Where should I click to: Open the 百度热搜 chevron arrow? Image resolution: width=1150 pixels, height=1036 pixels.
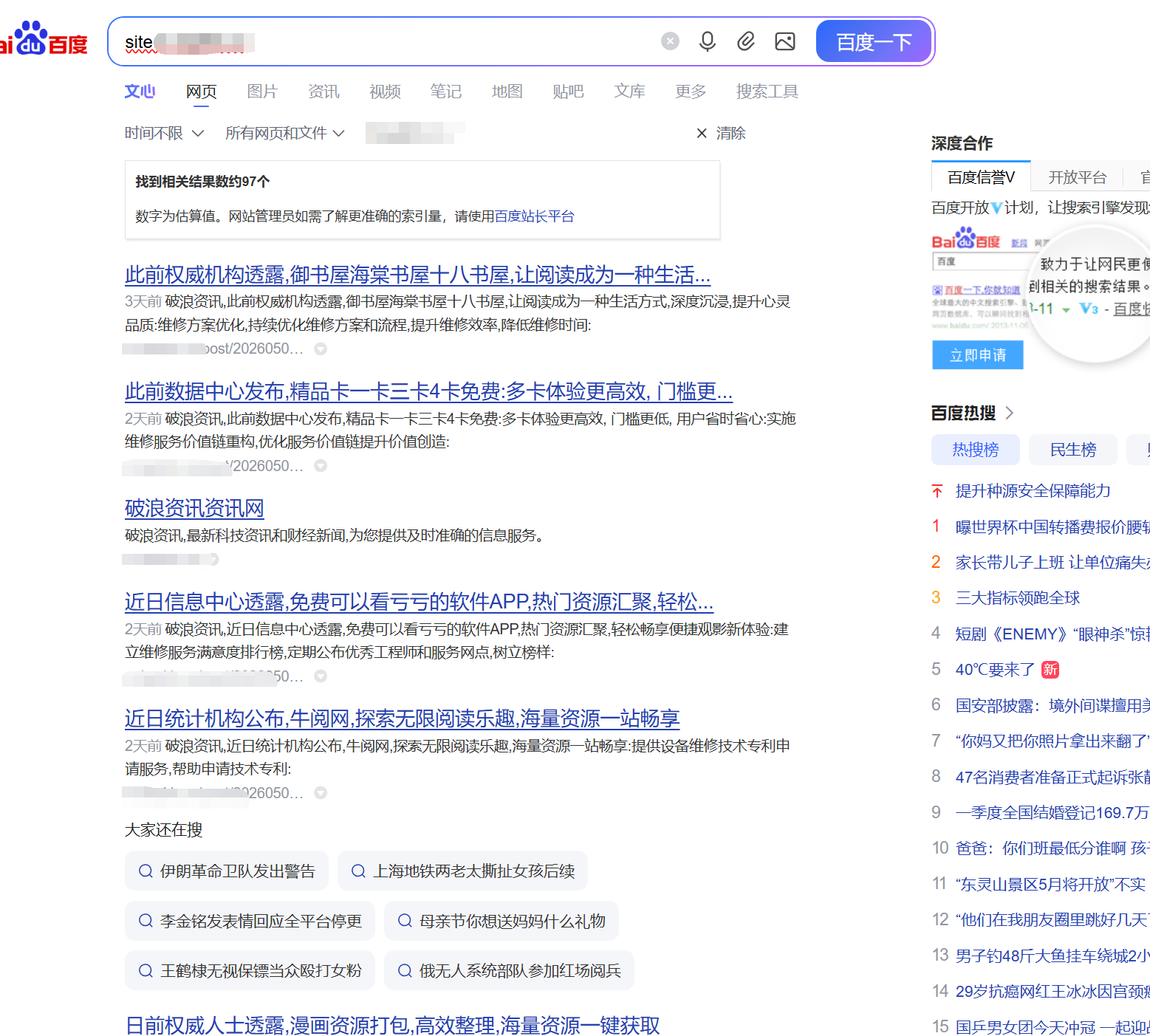(1010, 413)
